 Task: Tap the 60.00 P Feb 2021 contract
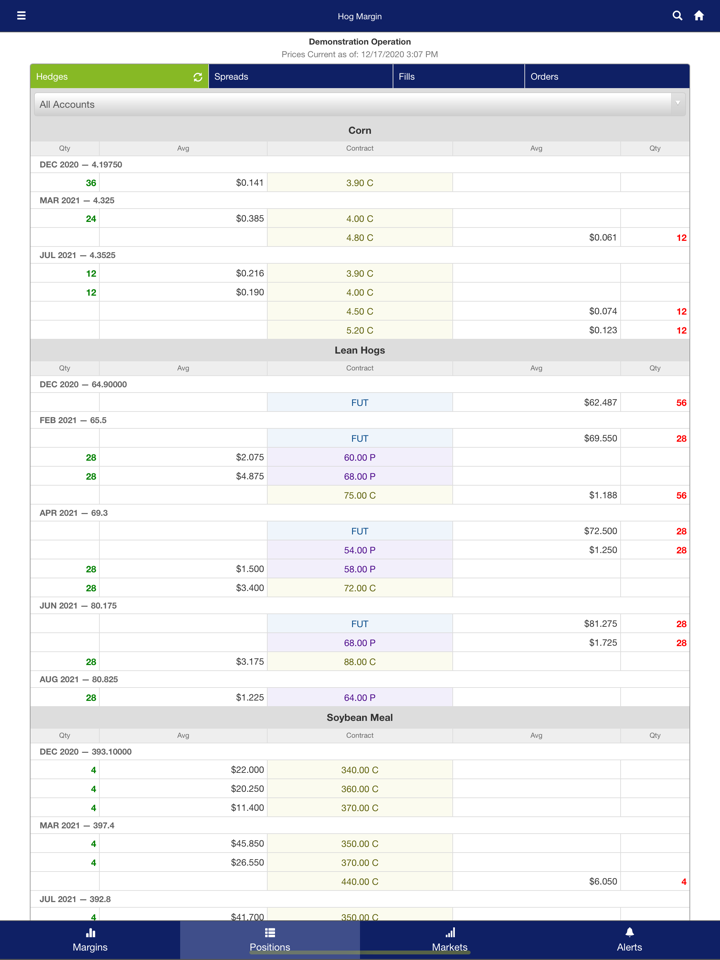(x=360, y=458)
